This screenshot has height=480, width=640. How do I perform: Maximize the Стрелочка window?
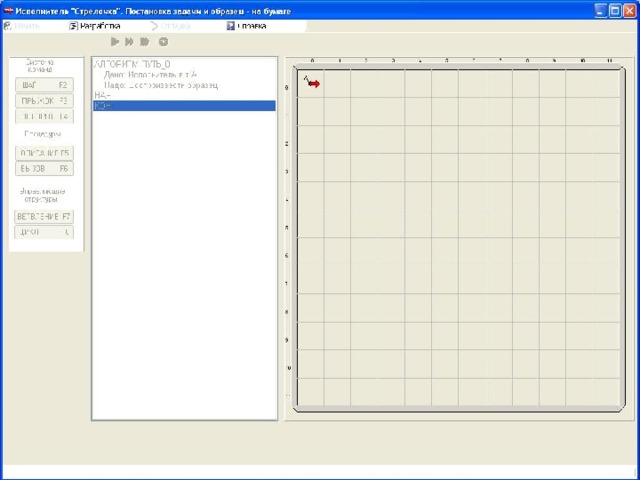(x=615, y=11)
